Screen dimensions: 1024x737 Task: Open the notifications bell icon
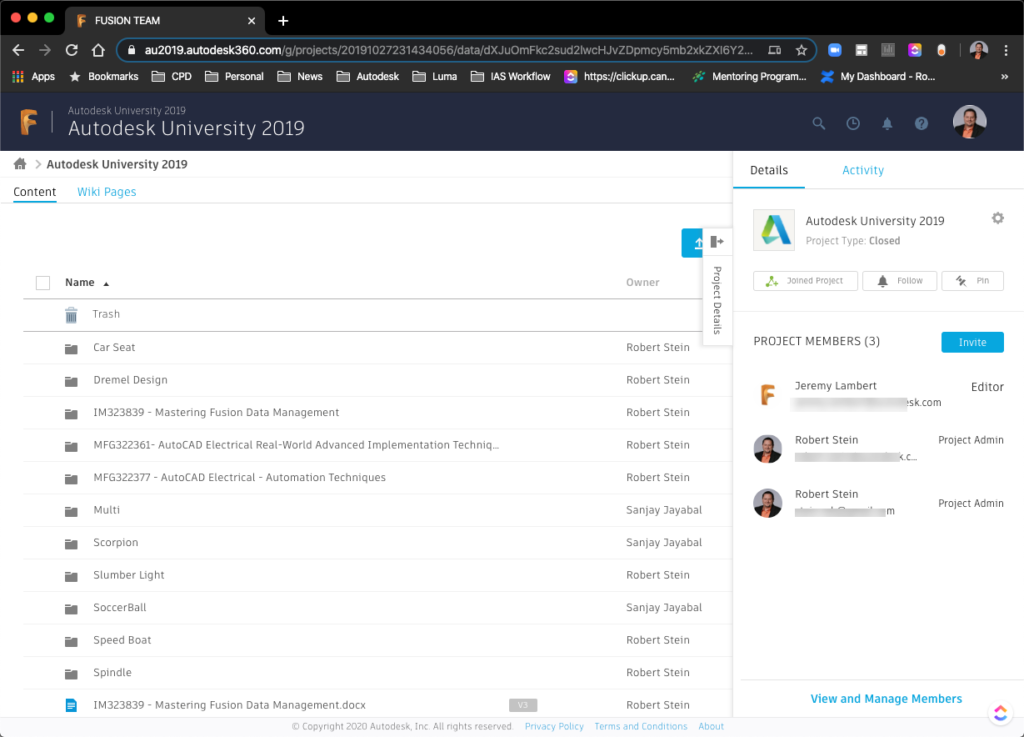pos(887,124)
